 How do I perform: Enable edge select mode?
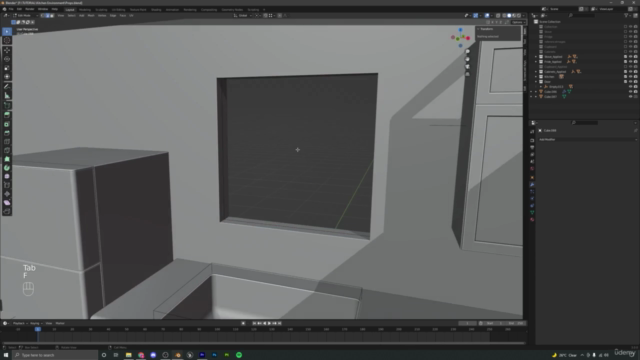click(x=47, y=16)
